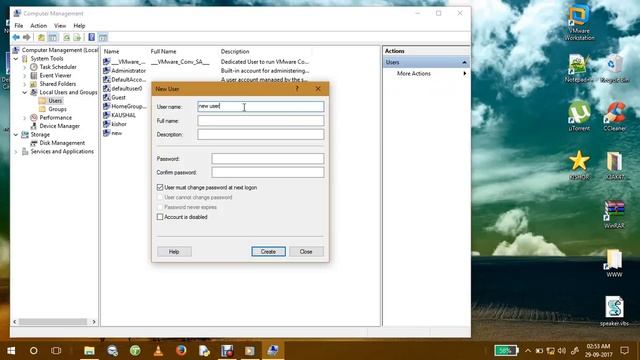Viewport: 640px width, 360px height.
Task: Expand Services and Applications arrow
Action: (x=16, y=152)
